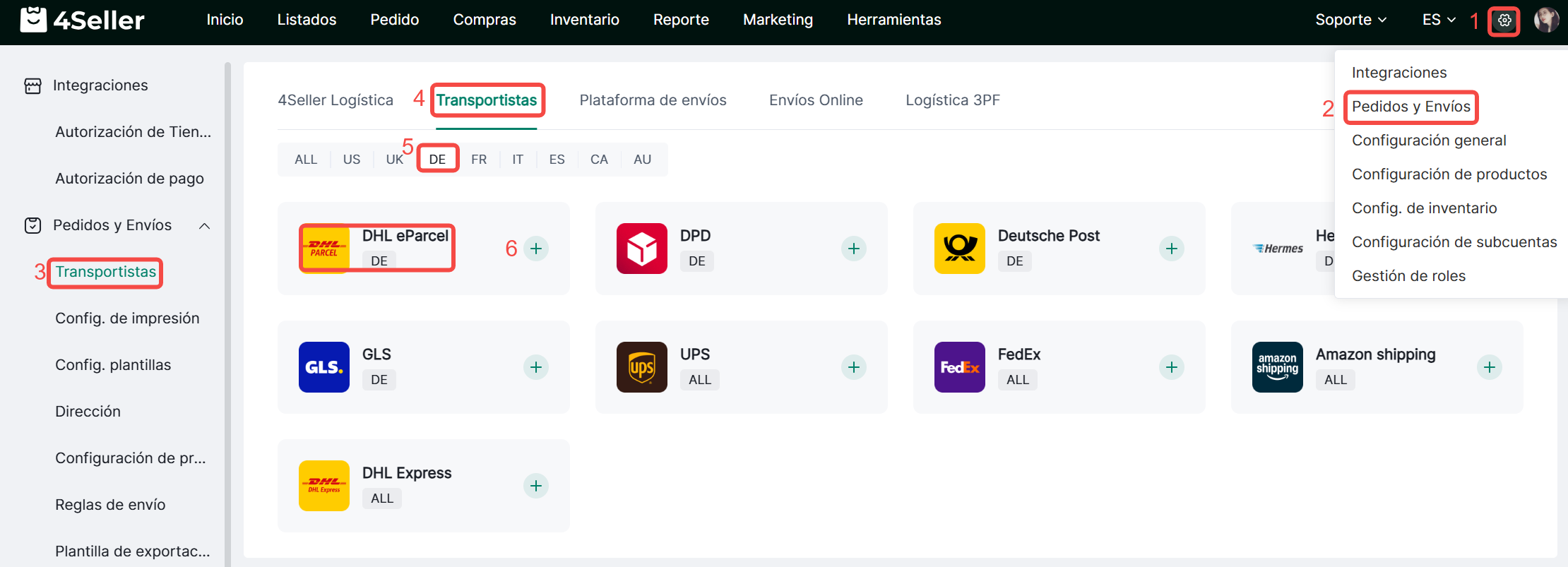Viewport: 1568px width, 567px height.
Task: Add Deutsche Post with plus icon
Action: 1171,249
